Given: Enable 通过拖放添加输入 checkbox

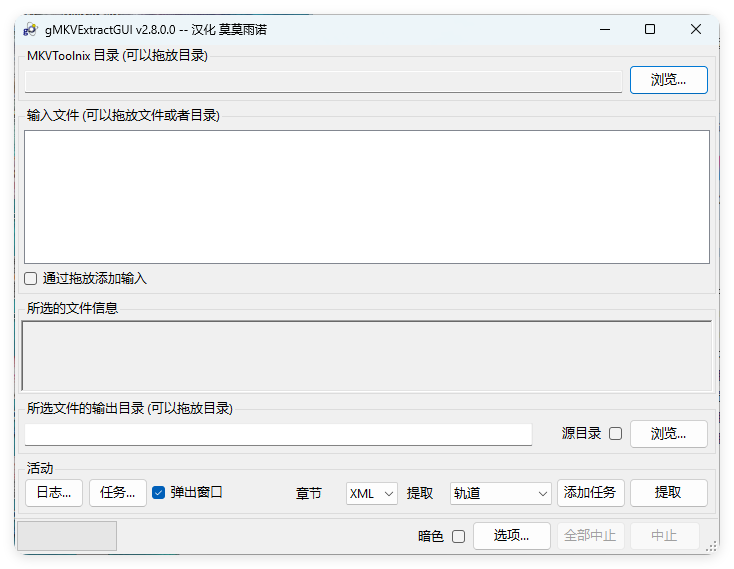Looking at the screenshot, I should 31,279.
